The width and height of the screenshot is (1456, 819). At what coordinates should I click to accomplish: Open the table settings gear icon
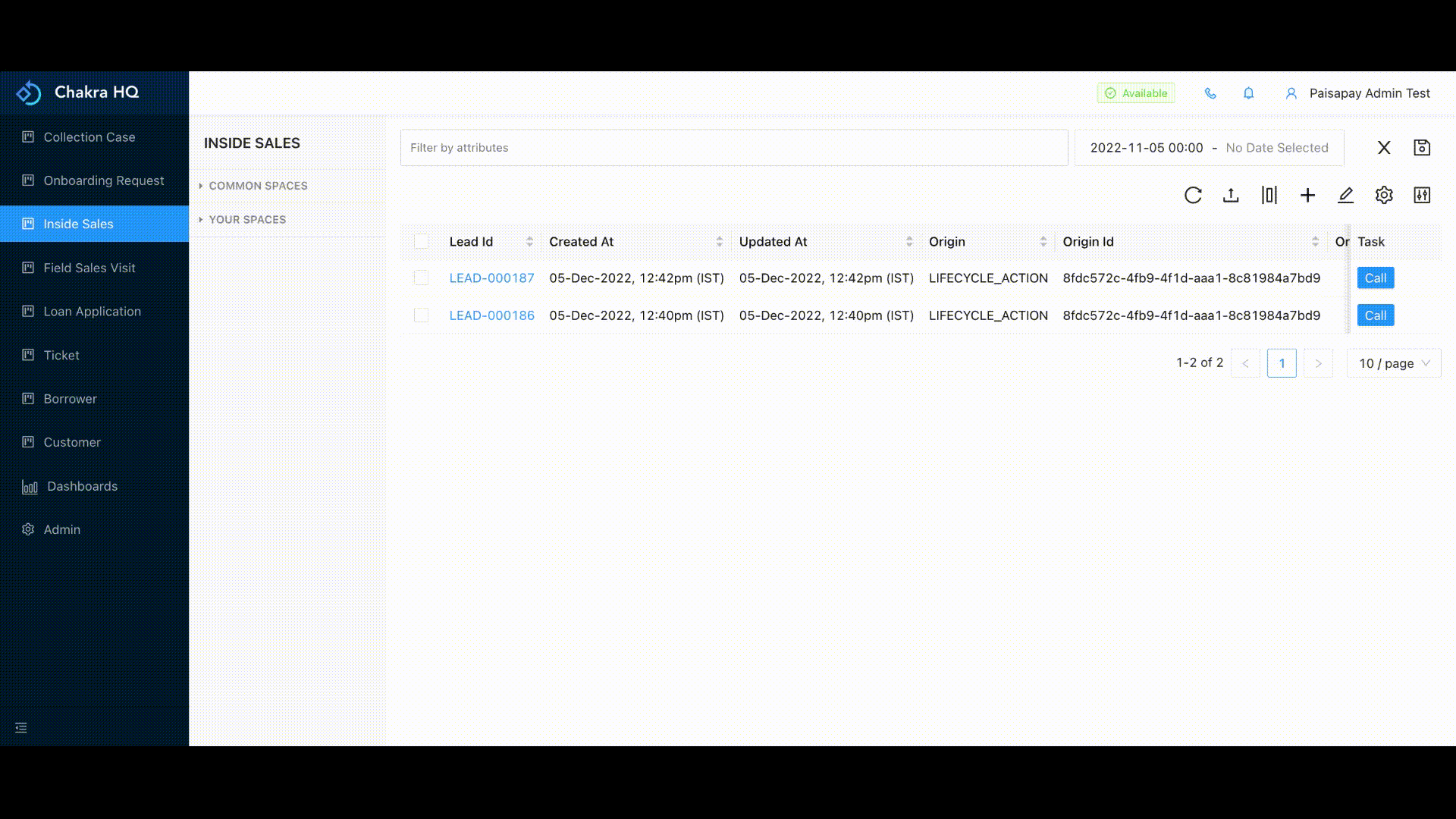pos(1384,195)
